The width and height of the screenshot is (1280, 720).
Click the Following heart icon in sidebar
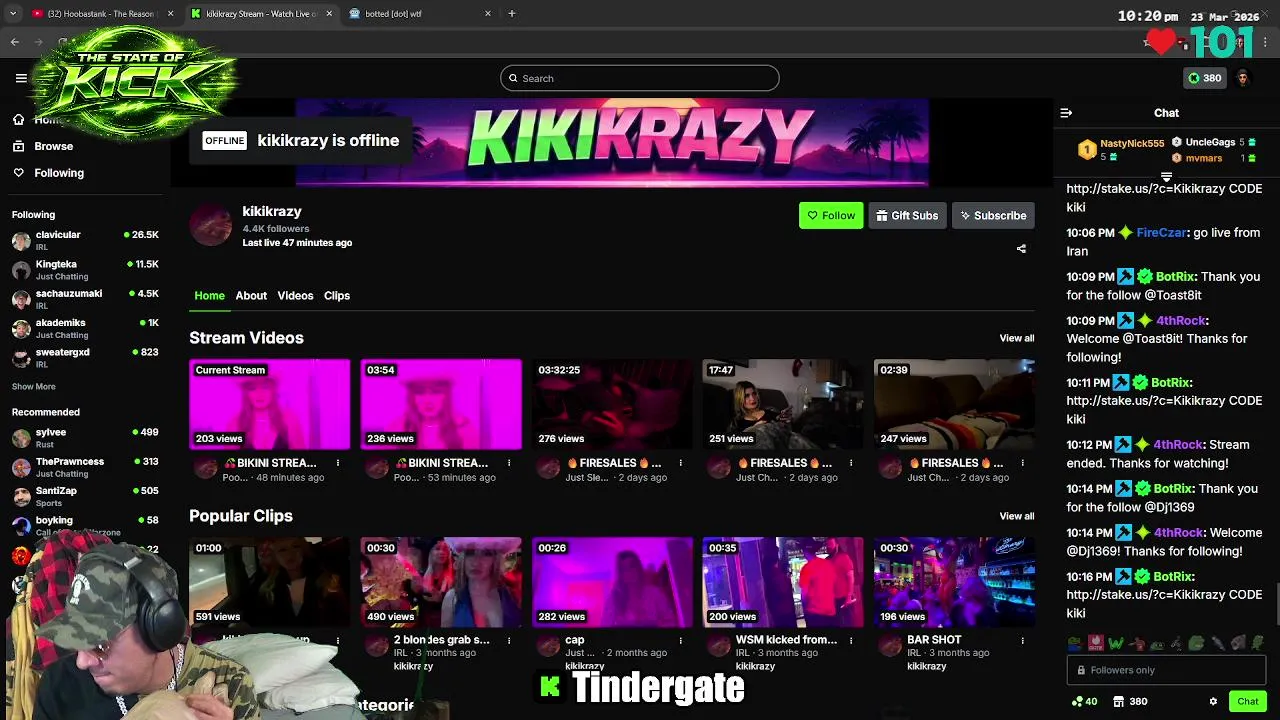[x=18, y=173]
